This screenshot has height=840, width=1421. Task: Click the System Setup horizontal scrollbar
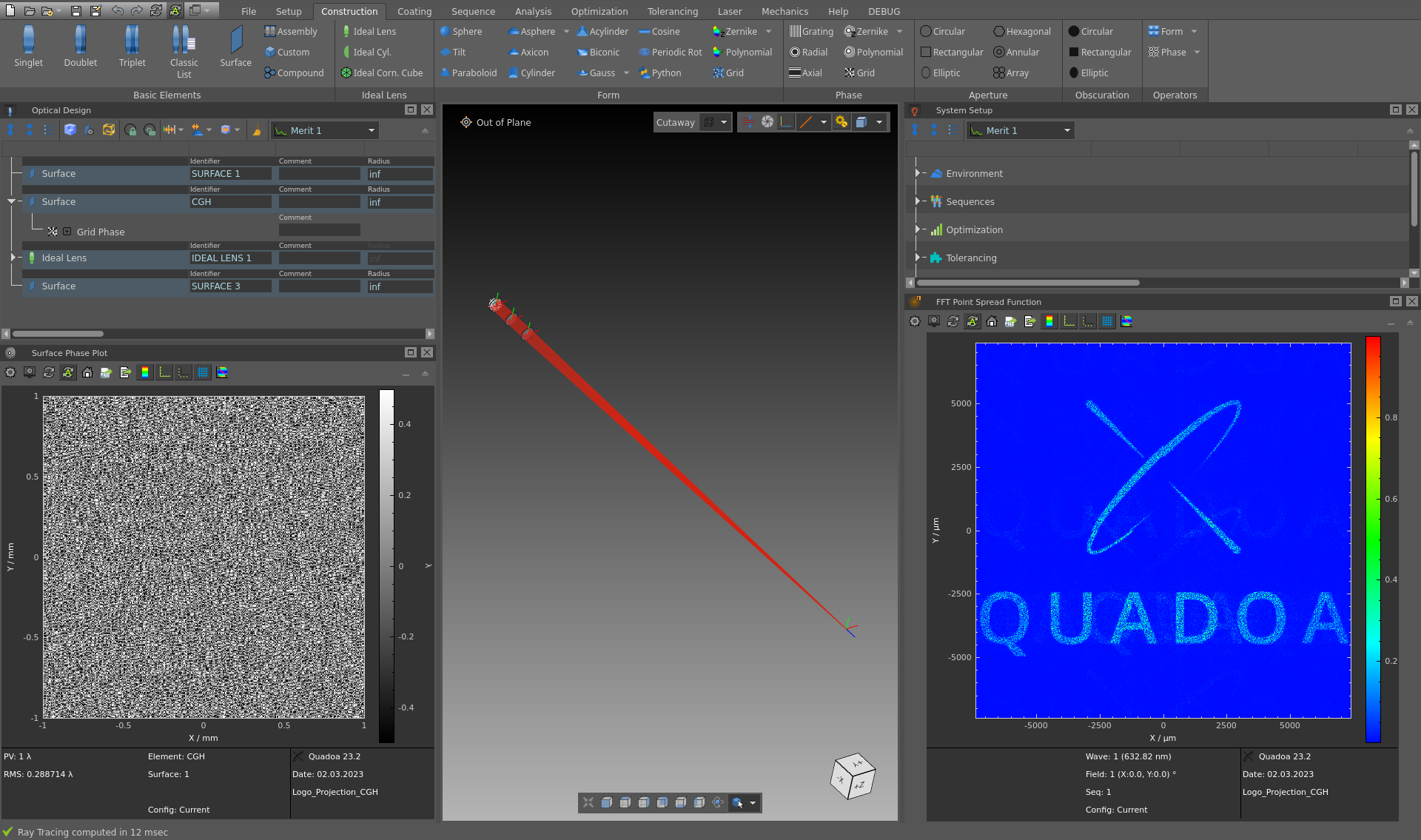pyautogui.click(x=1028, y=283)
